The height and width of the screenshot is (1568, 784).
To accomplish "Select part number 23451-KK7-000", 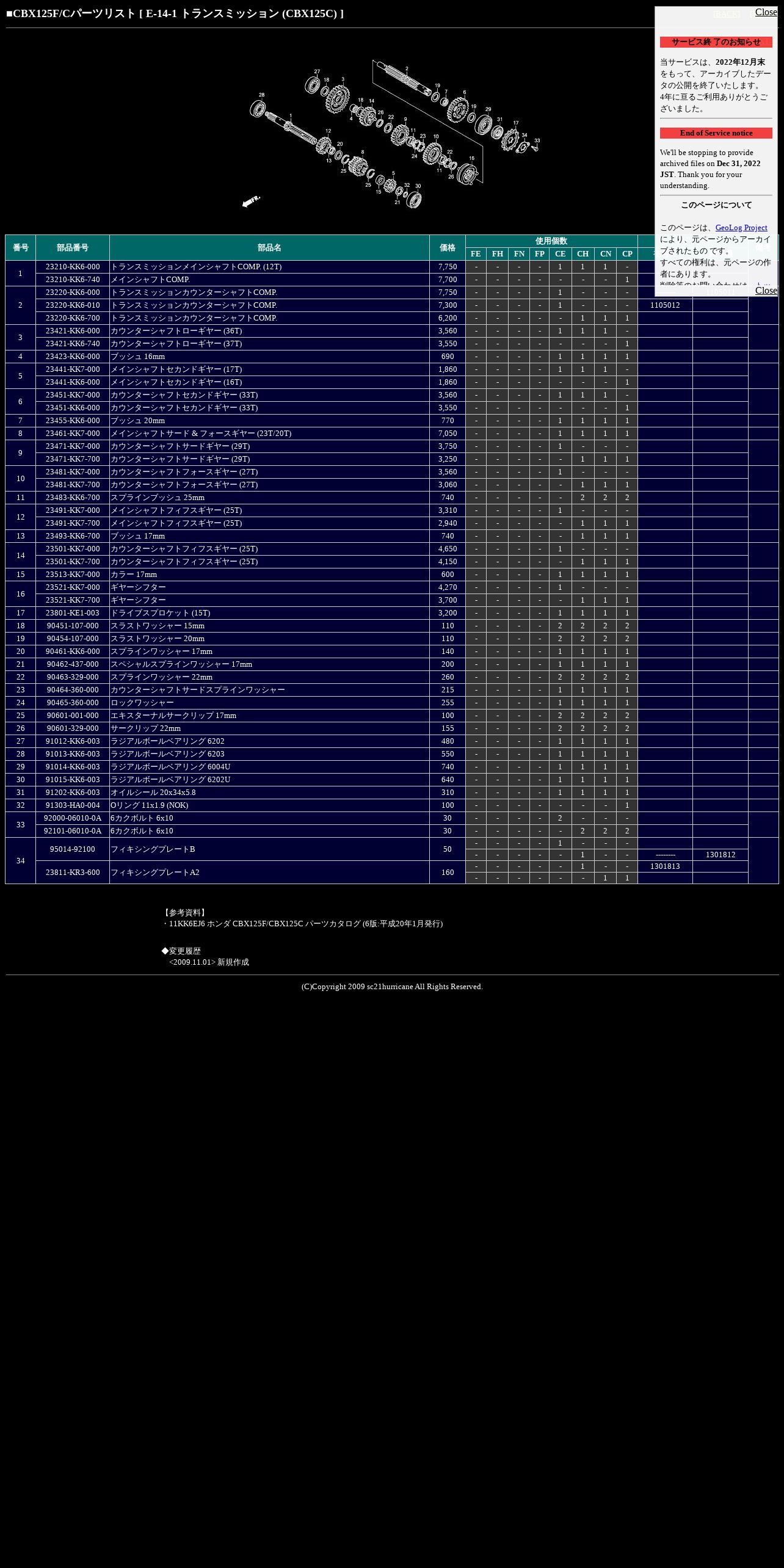I will click(73, 395).
